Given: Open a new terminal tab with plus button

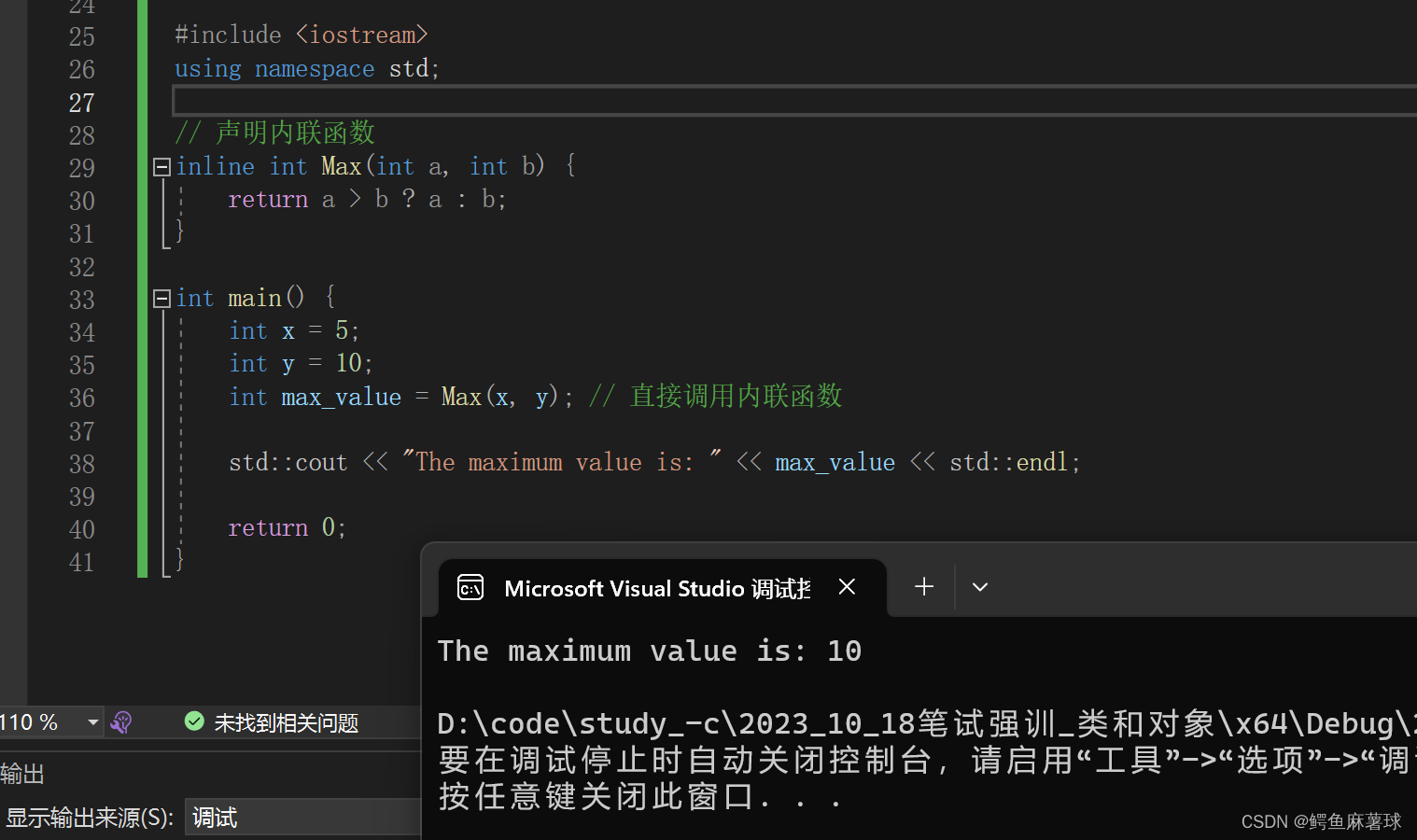Looking at the screenshot, I should pyautogui.click(x=924, y=586).
